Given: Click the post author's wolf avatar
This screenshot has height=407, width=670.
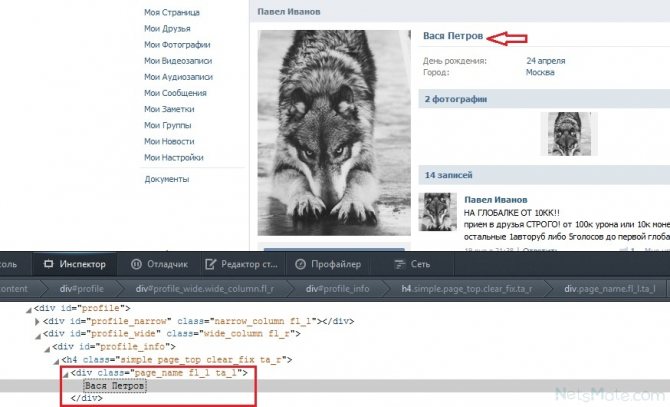Looking at the screenshot, I should pyautogui.click(x=438, y=212).
